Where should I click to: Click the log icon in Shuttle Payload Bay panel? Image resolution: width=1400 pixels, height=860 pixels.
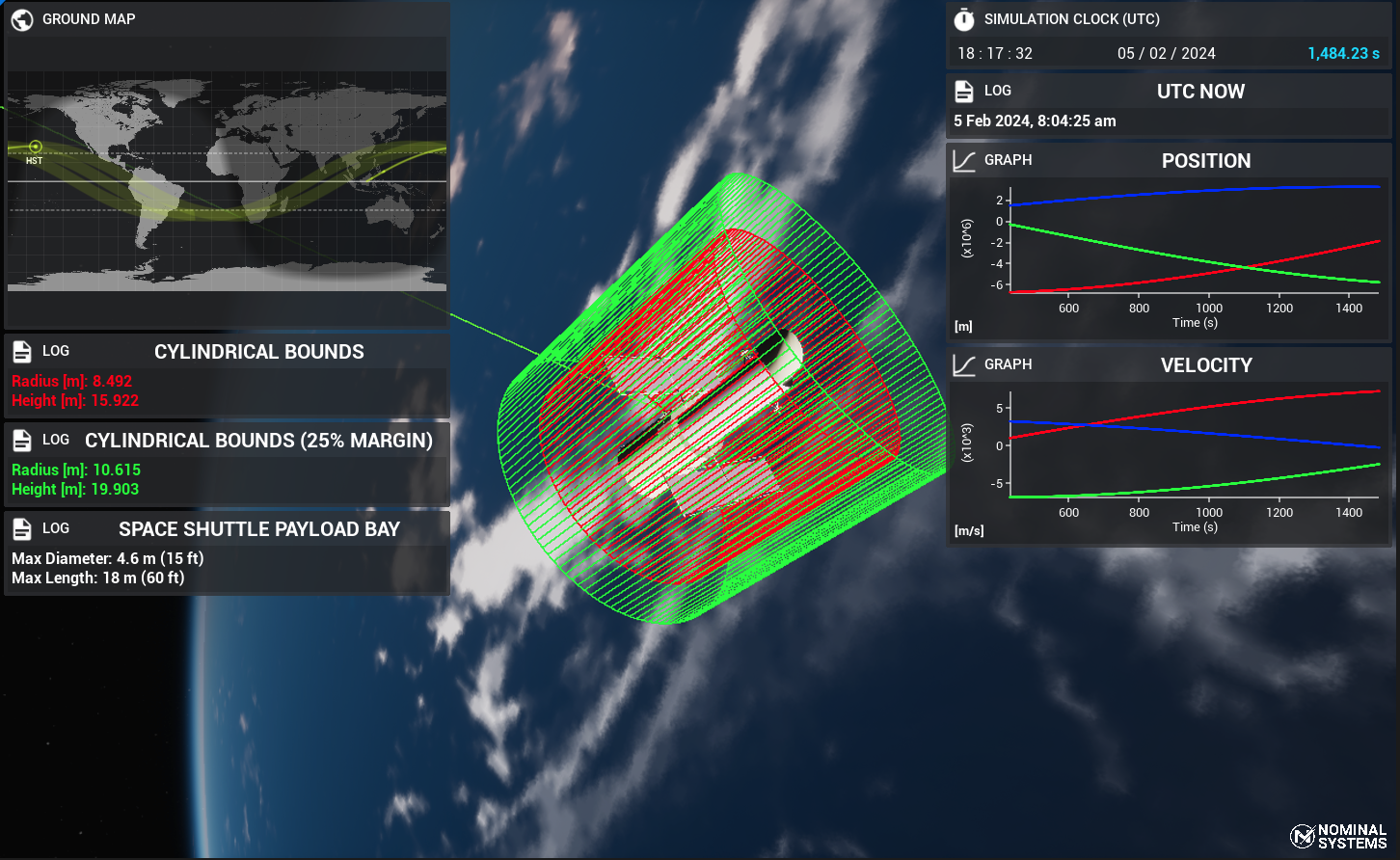tap(22, 529)
